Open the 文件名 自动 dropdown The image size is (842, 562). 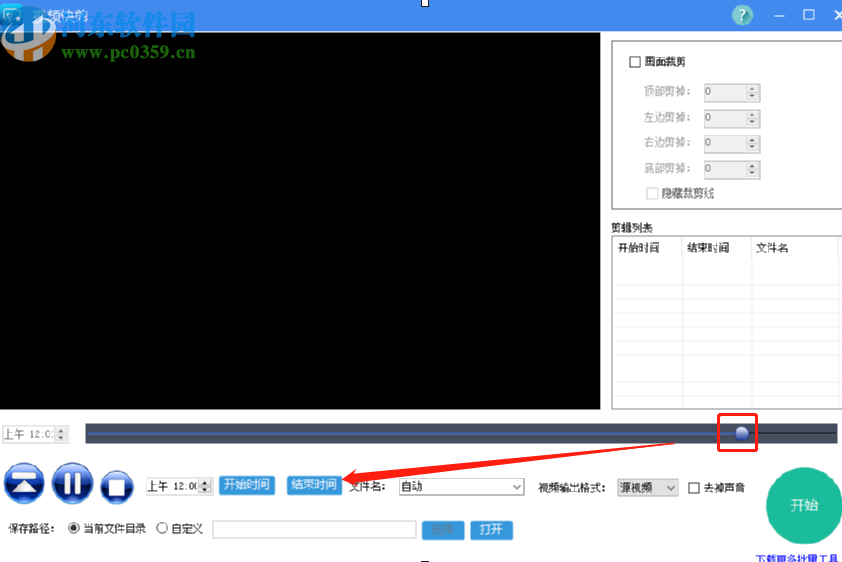pos(461,487)
